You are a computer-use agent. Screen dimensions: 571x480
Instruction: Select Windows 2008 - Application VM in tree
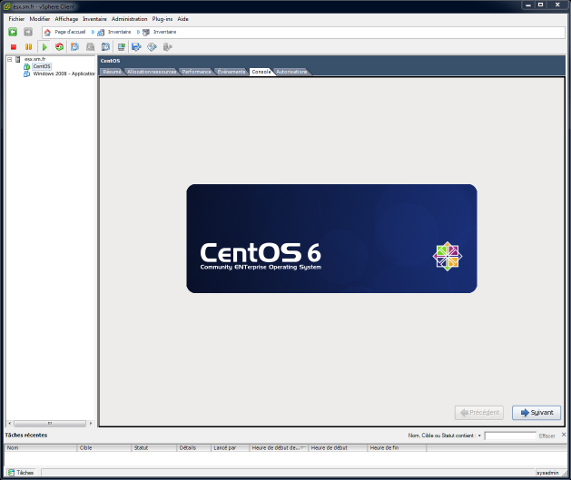(x=64, y=74)
